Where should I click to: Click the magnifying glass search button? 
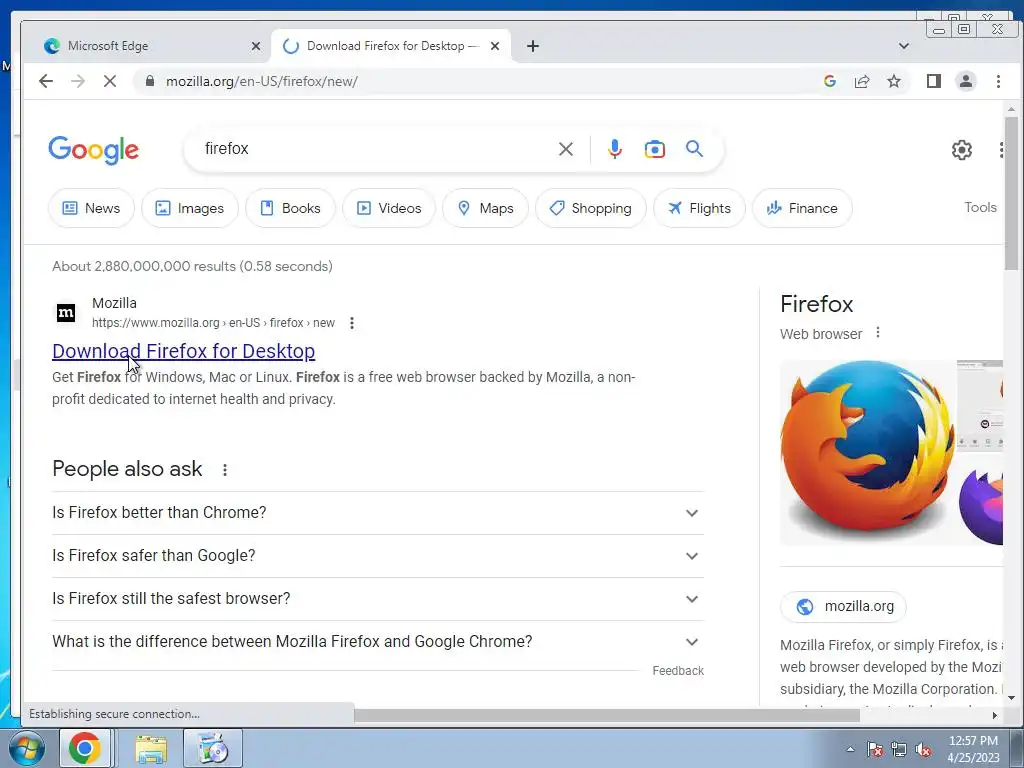pyautogui.click(x=694, y=149)
